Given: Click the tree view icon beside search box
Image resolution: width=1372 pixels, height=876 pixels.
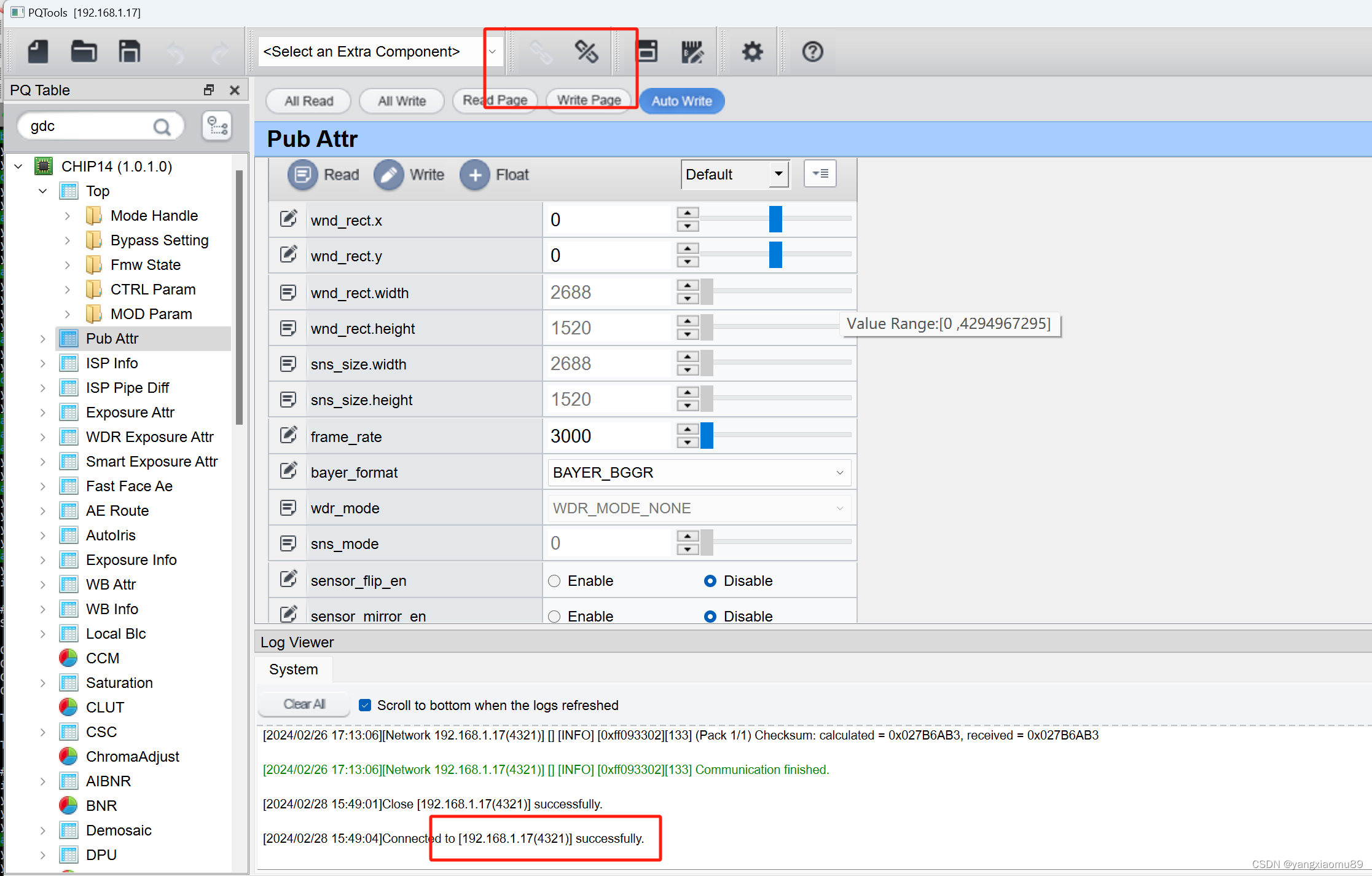Looking at the screenshot, I should pyautogui.click(x=217, y=126).
